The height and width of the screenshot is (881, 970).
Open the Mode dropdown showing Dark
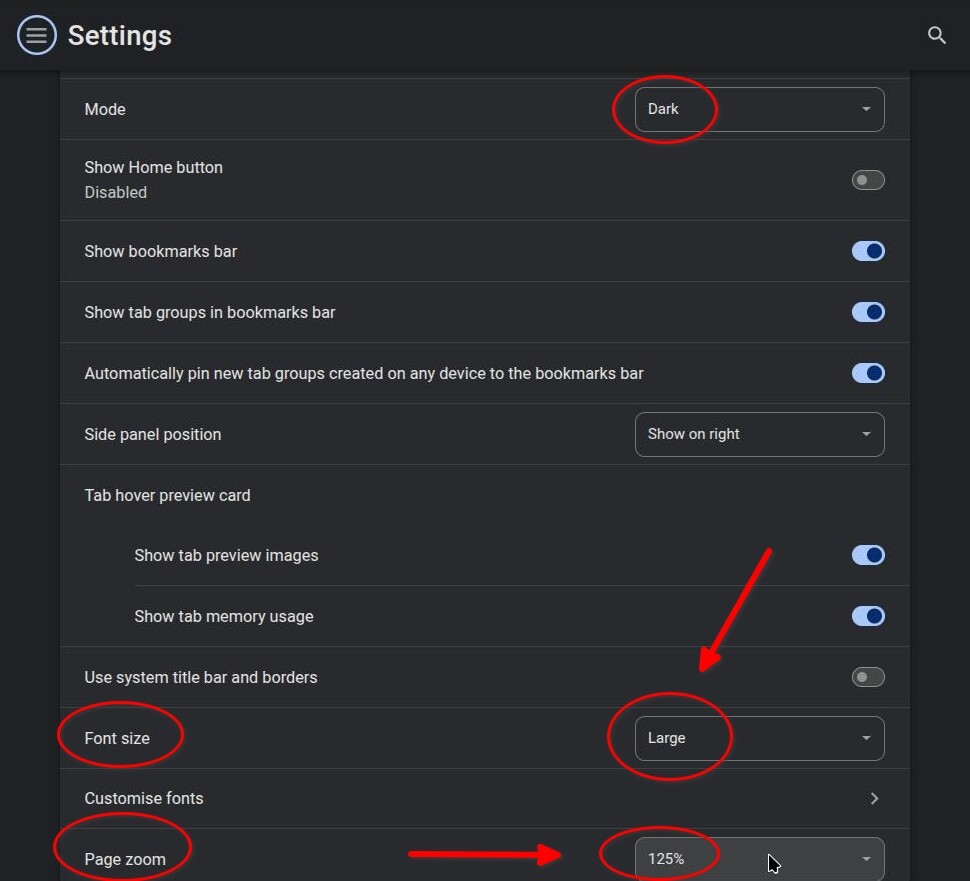click(x=760, y=110)
